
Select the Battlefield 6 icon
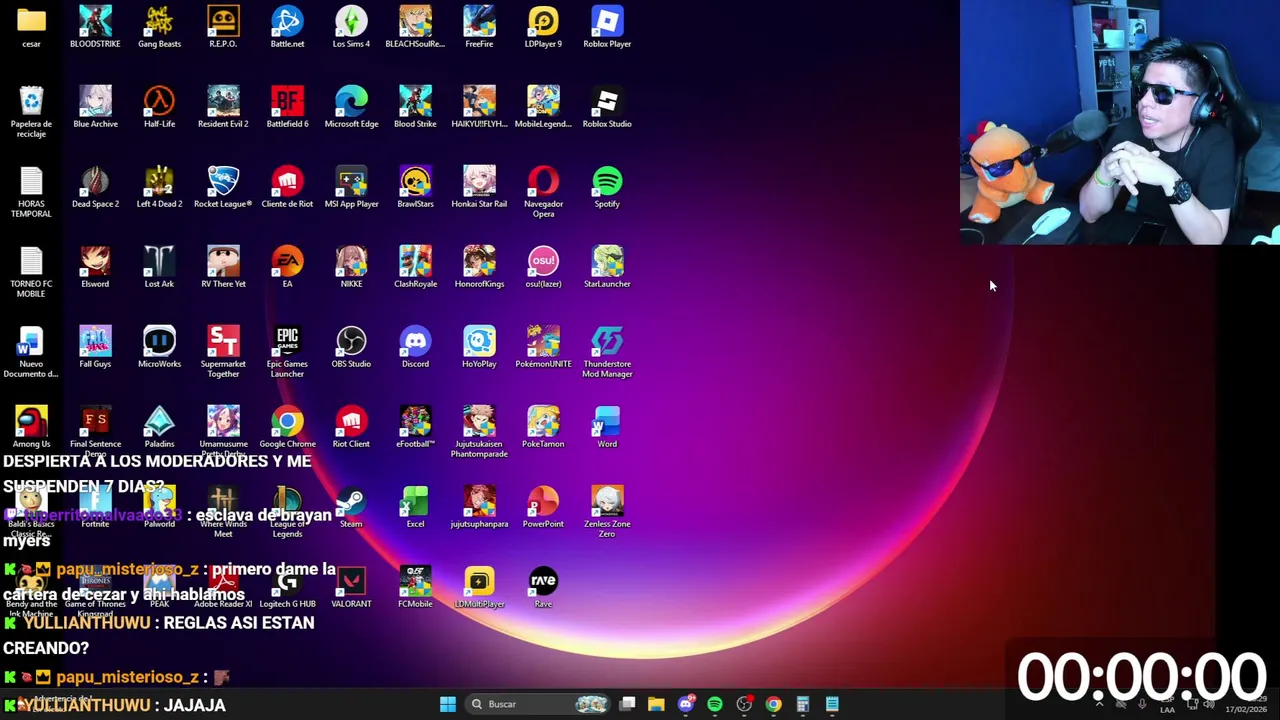[287, 107]
